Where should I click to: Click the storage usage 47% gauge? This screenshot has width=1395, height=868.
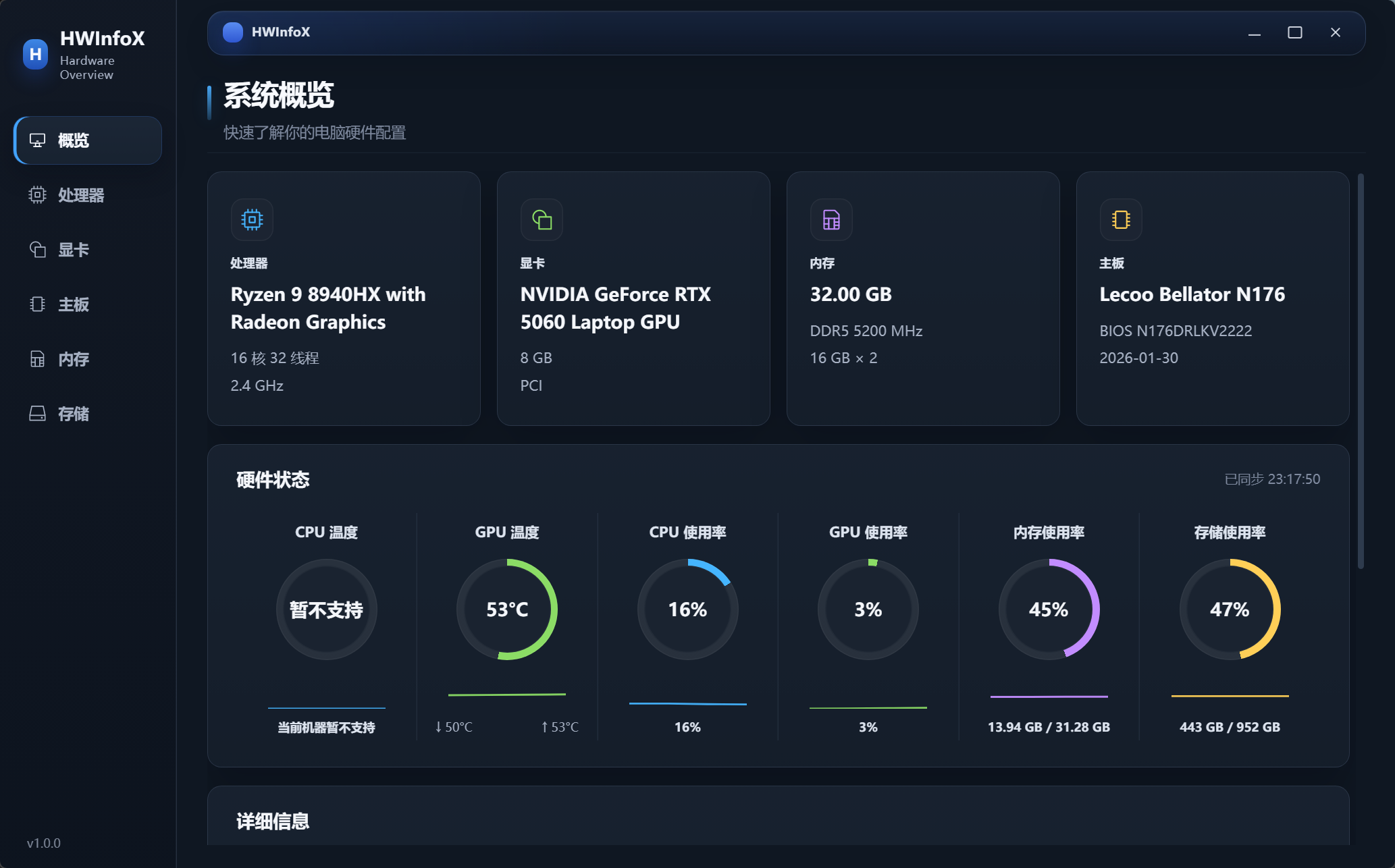tap(1230, 609)
